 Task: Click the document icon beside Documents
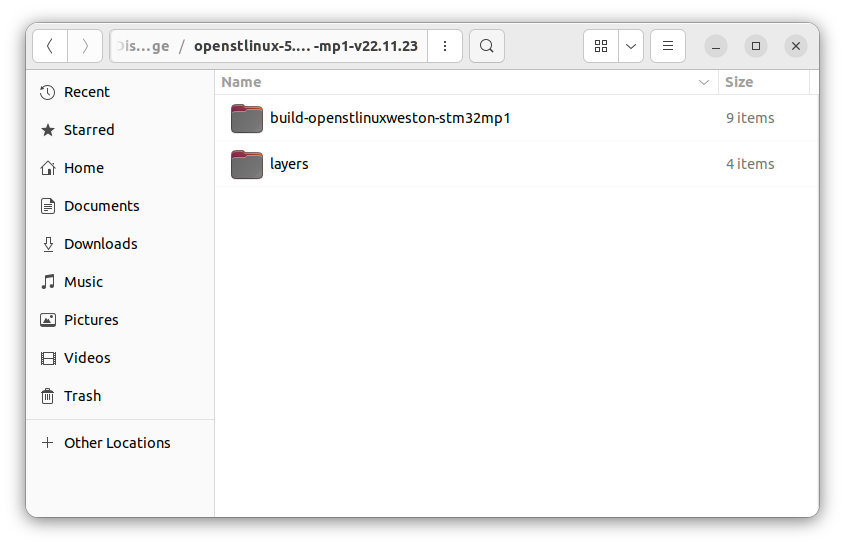pos(47,206)
